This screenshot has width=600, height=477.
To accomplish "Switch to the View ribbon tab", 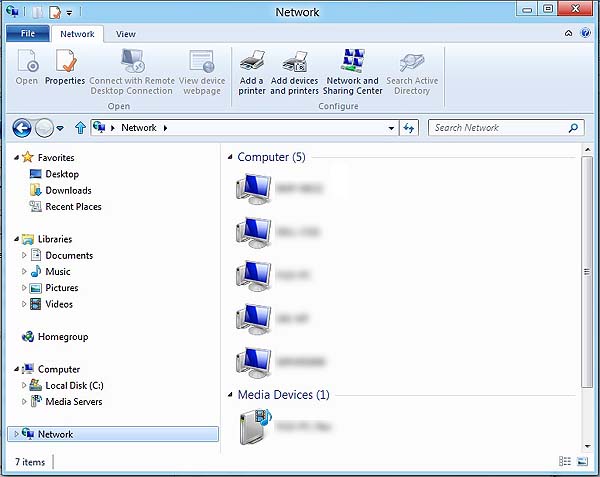I will 125,34.
